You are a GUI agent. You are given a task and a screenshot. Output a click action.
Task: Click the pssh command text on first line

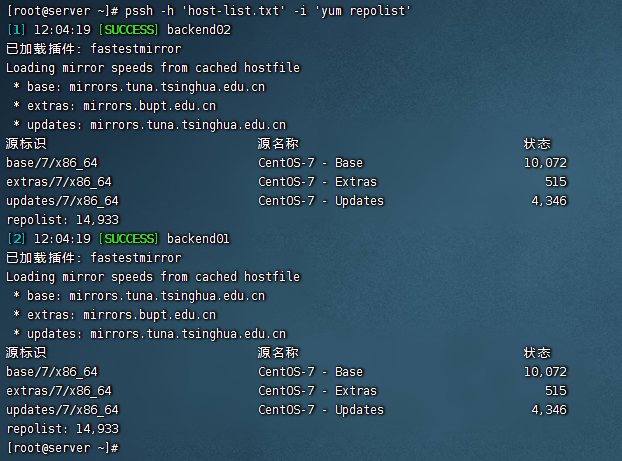[x=268, y=11]
